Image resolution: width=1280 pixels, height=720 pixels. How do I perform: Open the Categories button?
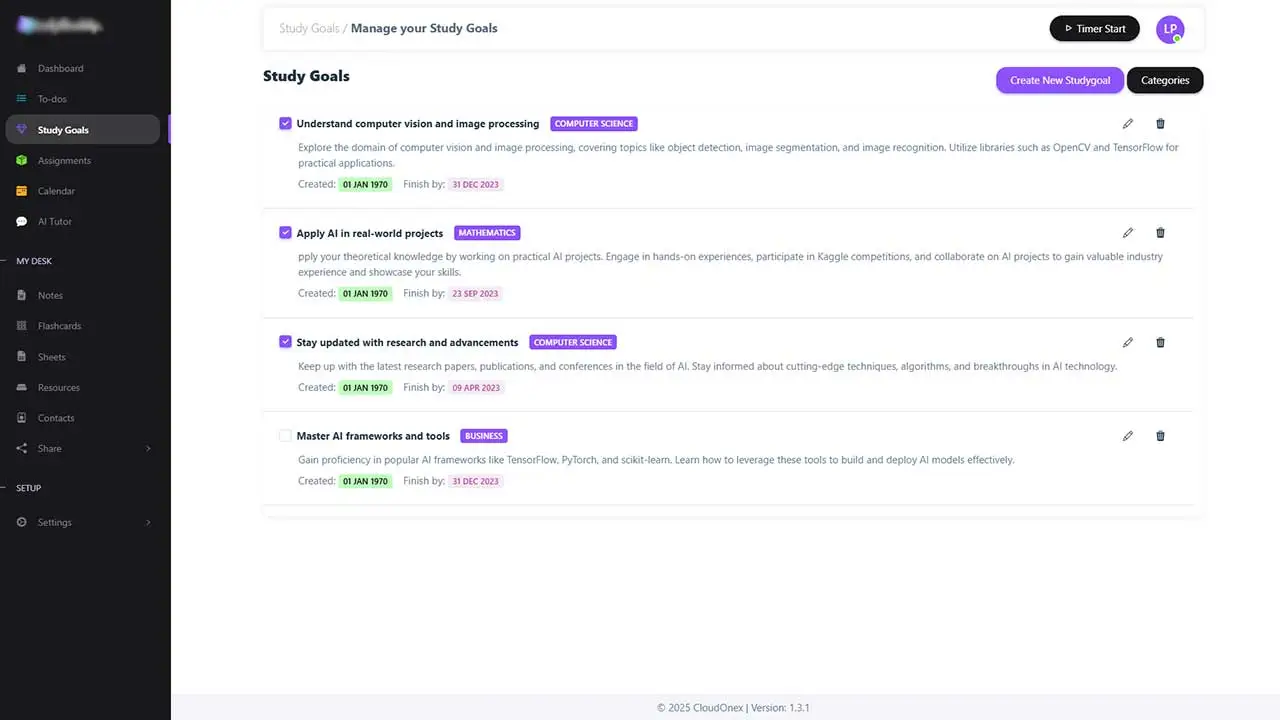[x=1165, y=80]
